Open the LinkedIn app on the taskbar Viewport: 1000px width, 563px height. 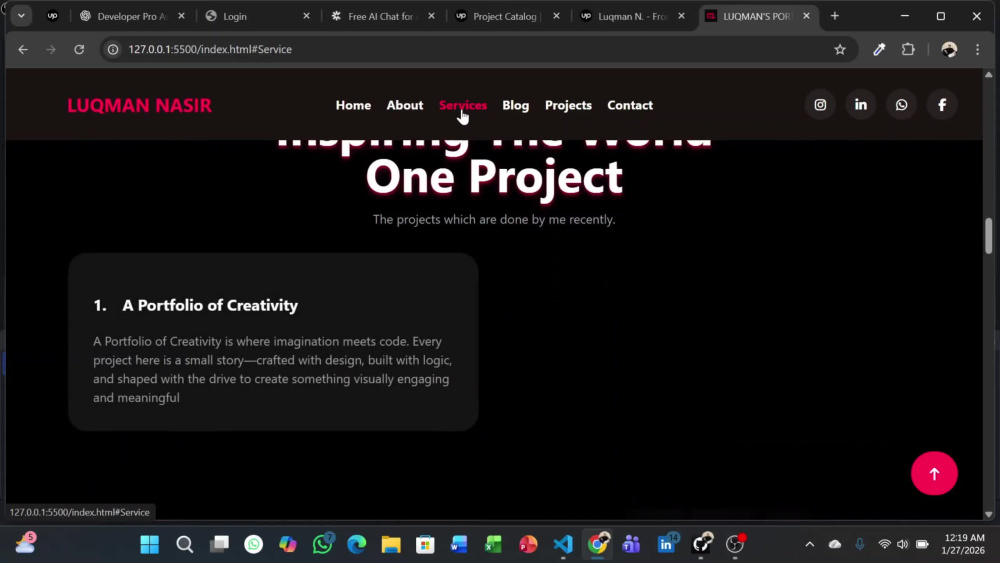click(x=666, y=545)
